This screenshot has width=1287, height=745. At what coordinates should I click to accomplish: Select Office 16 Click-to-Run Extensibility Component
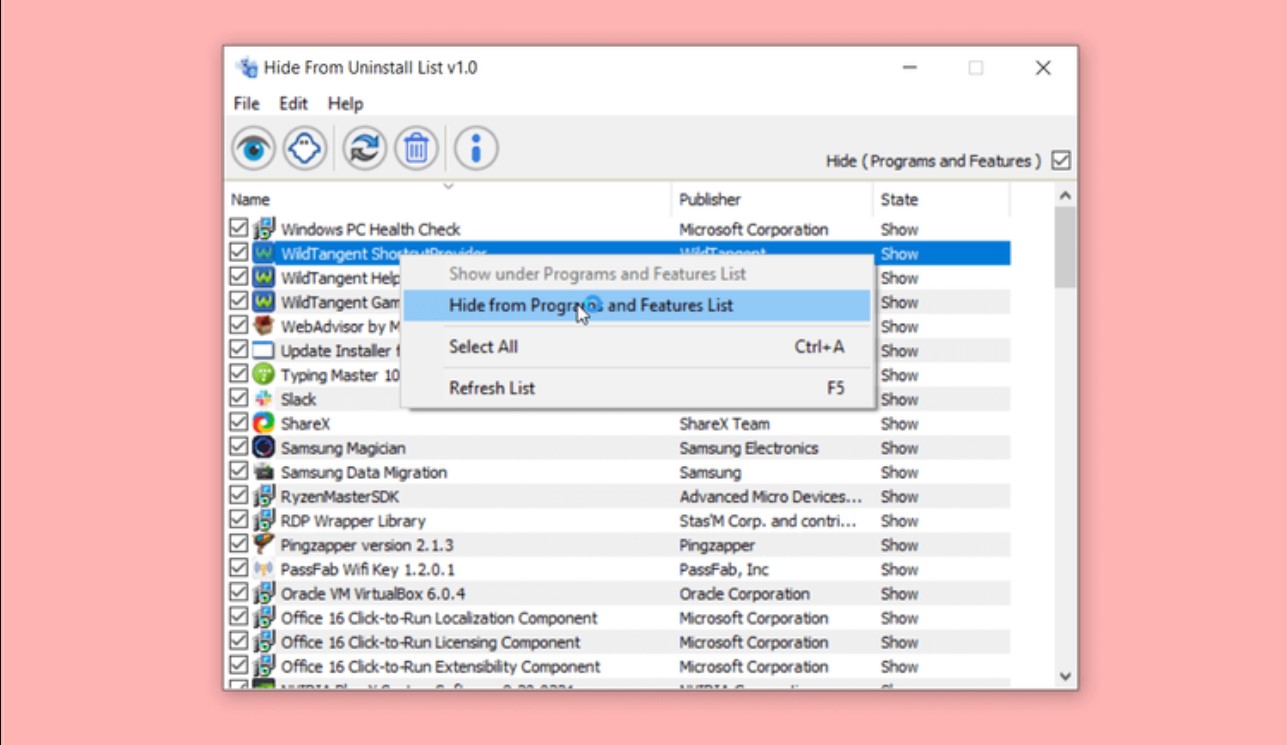click(x=618, y=666)
